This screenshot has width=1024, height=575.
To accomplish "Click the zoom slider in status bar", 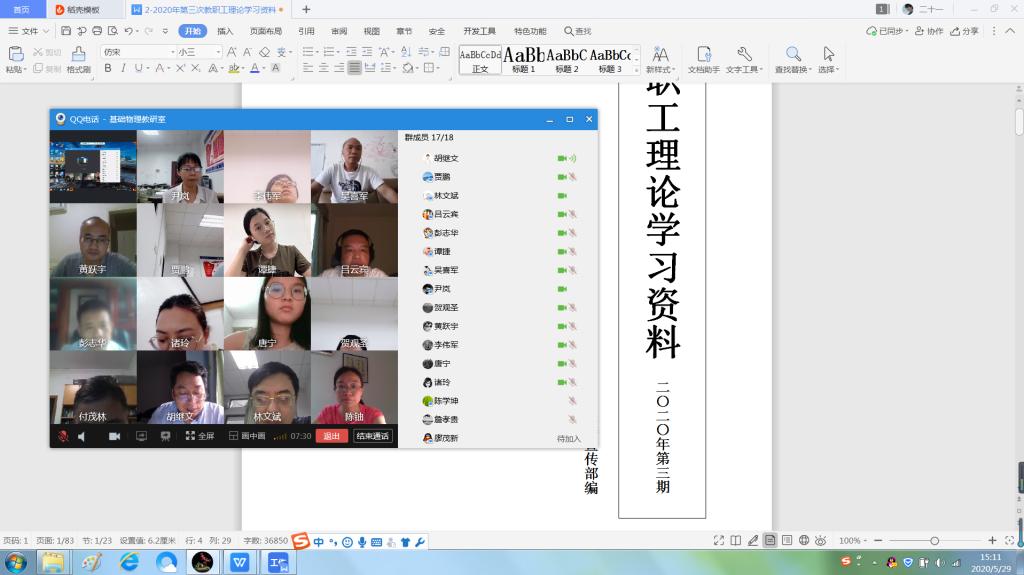I will 934,540.
